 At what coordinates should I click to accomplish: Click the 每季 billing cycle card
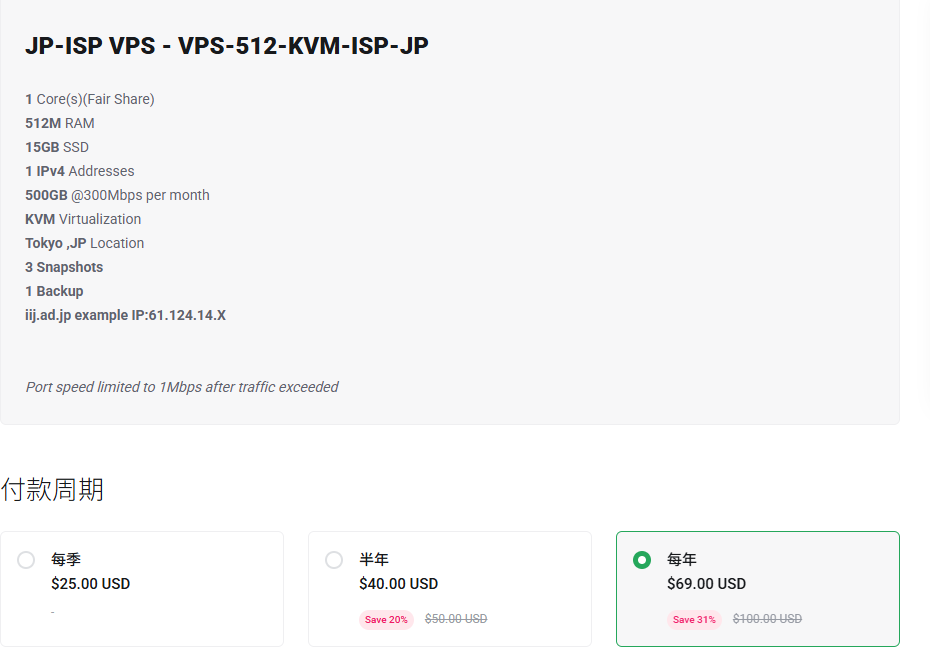(142, 589)
